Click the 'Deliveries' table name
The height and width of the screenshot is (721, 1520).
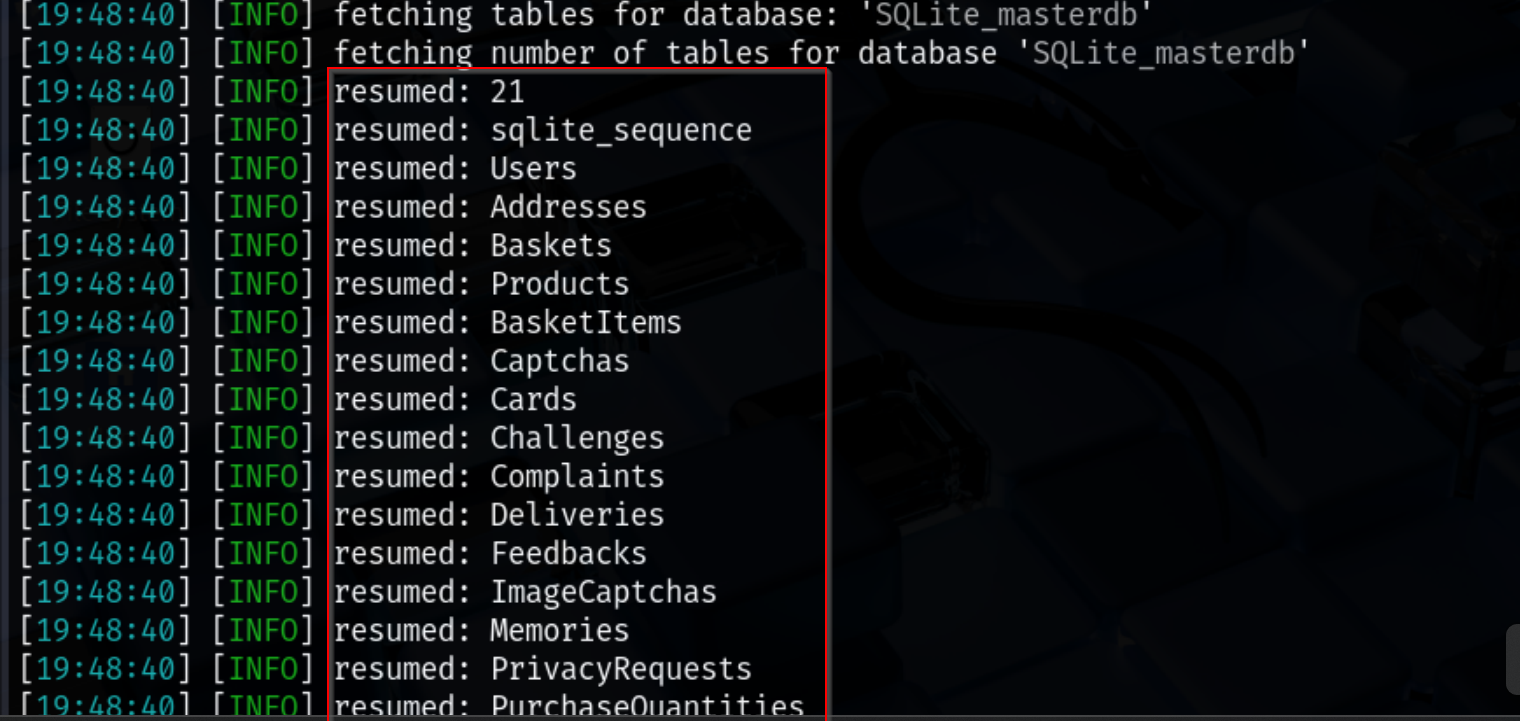click(577, 515)
